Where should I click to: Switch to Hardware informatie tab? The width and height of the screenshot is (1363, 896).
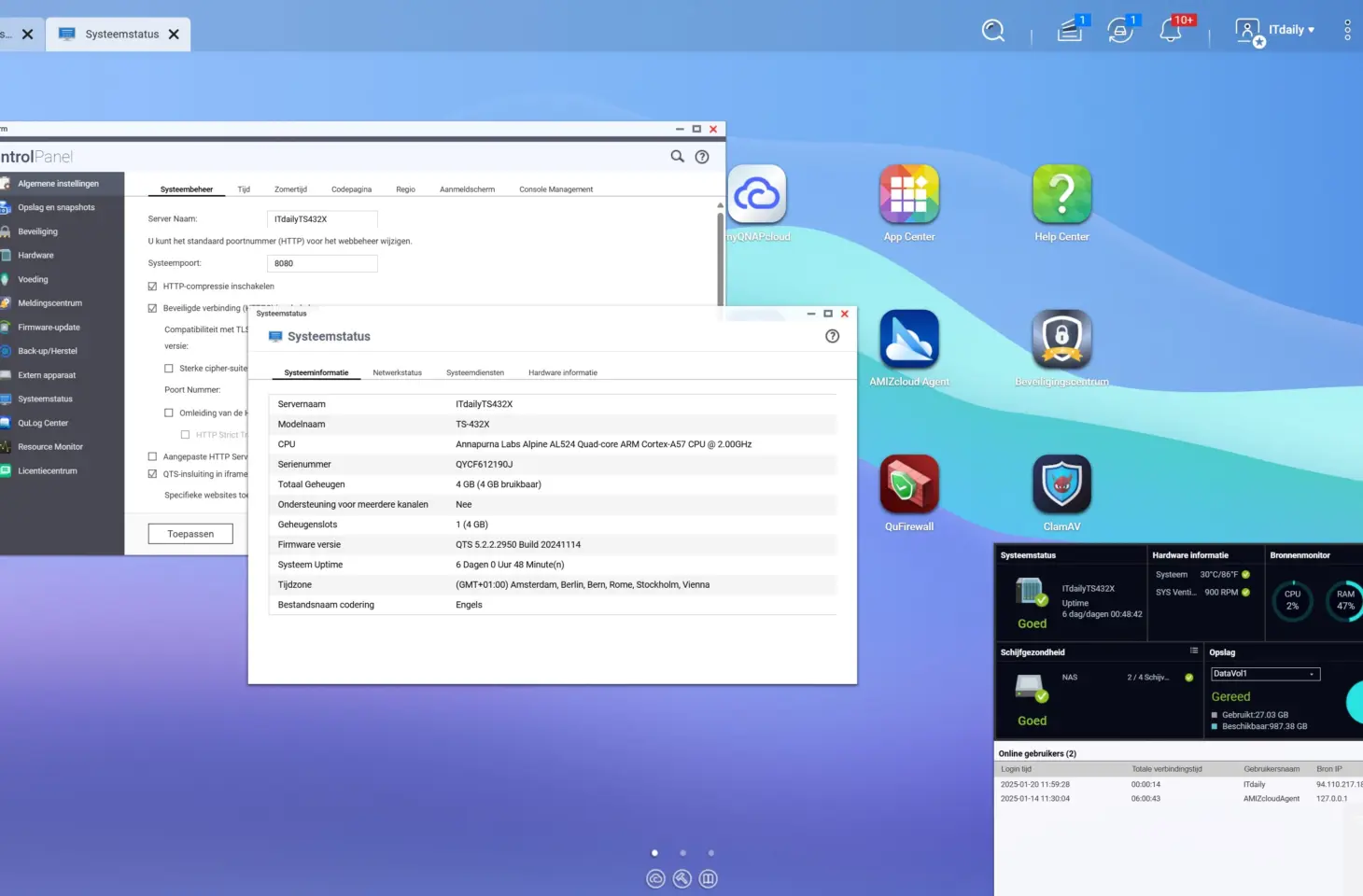563,372
